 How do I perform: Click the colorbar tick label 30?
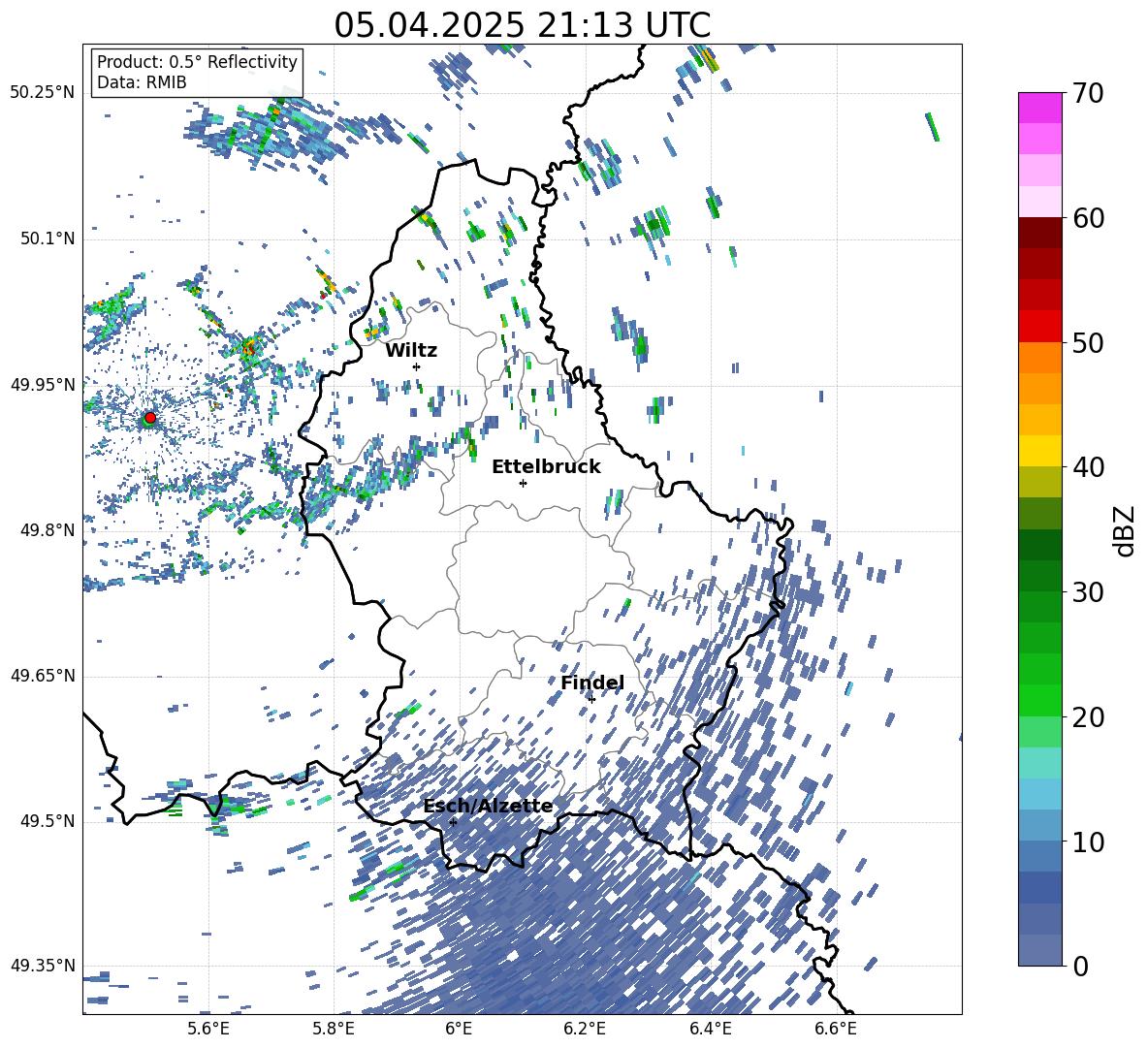click(x=1087, y=592)
